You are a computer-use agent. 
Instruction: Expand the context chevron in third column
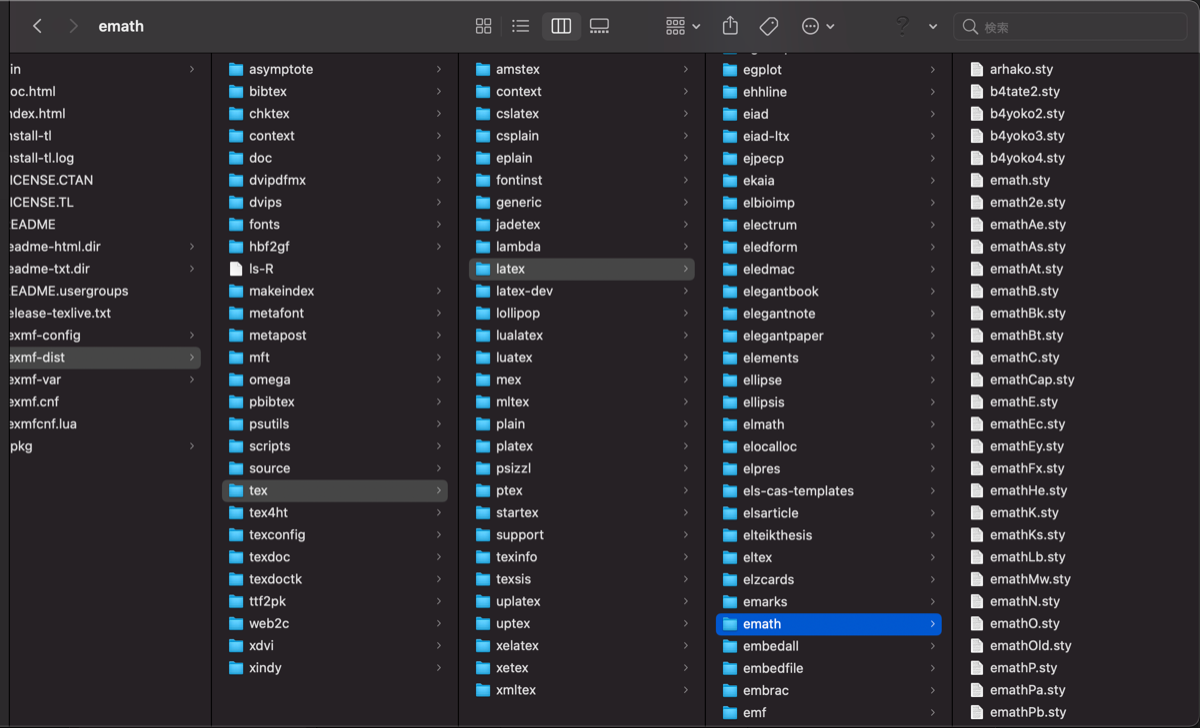(685, 91)
